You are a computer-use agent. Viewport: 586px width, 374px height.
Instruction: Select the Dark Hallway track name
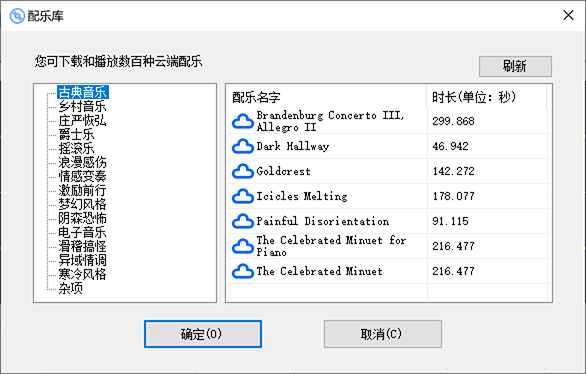[293, 146]
